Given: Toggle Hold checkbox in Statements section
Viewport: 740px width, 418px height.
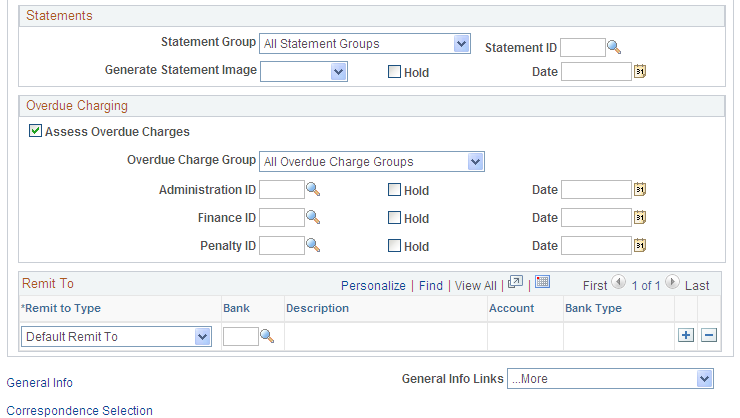Looking at the screenshot, I should 394,72.
